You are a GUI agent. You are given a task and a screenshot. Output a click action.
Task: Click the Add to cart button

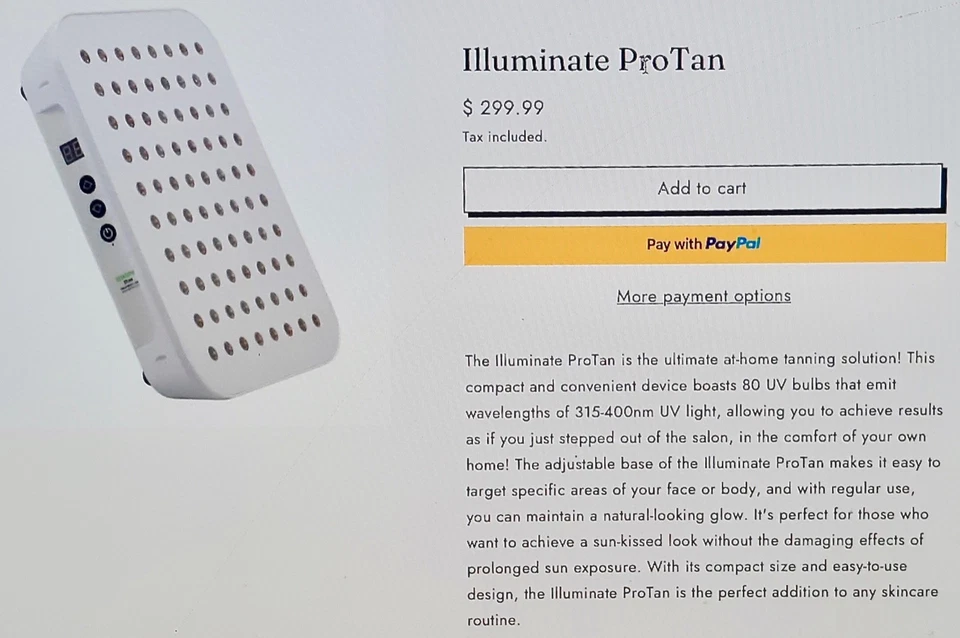coord(702,188)
